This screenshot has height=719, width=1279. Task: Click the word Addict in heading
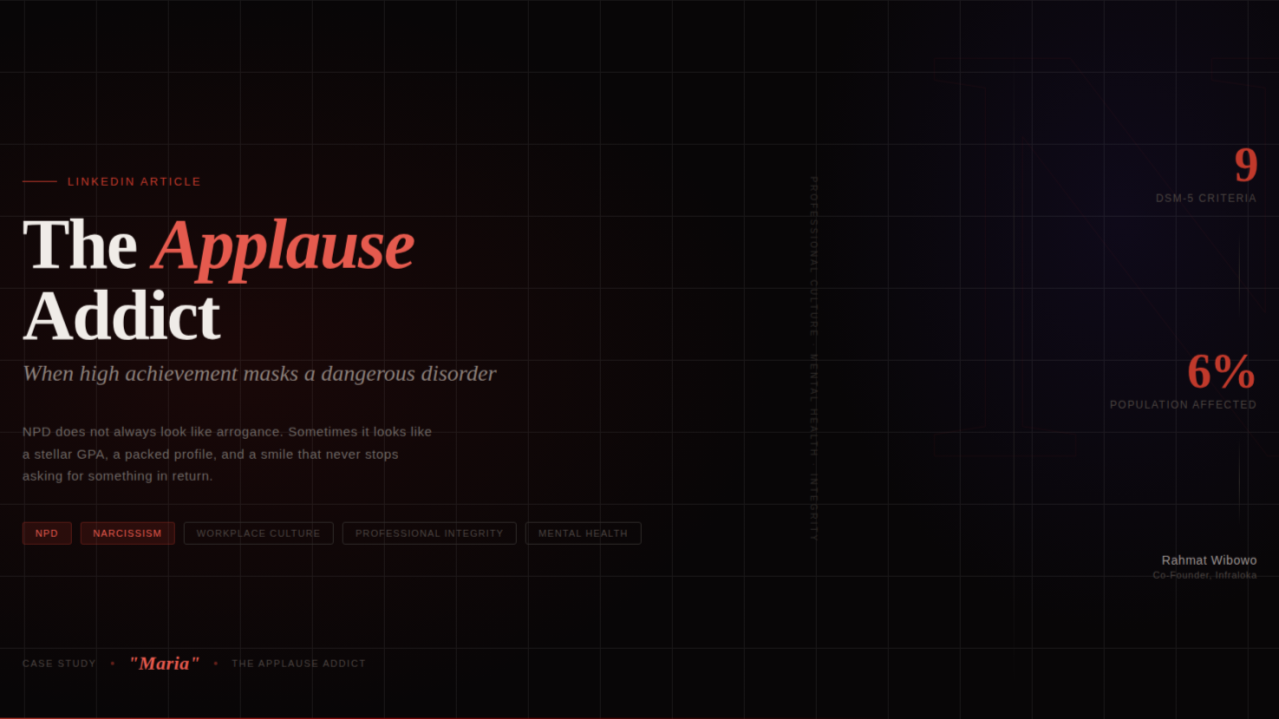coord(121,317)
